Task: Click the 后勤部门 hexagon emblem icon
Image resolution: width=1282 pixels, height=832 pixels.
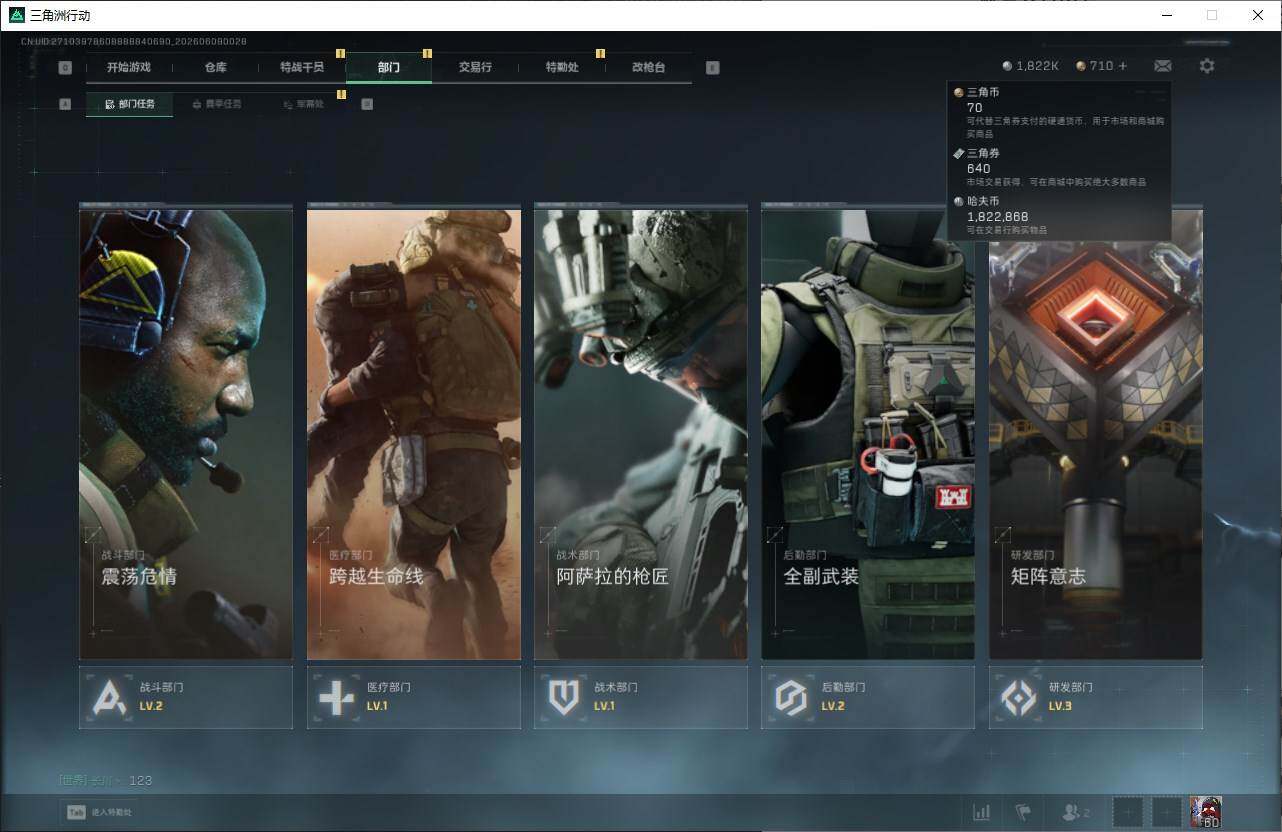Action: pyautogui.click(x=791, y=697)
